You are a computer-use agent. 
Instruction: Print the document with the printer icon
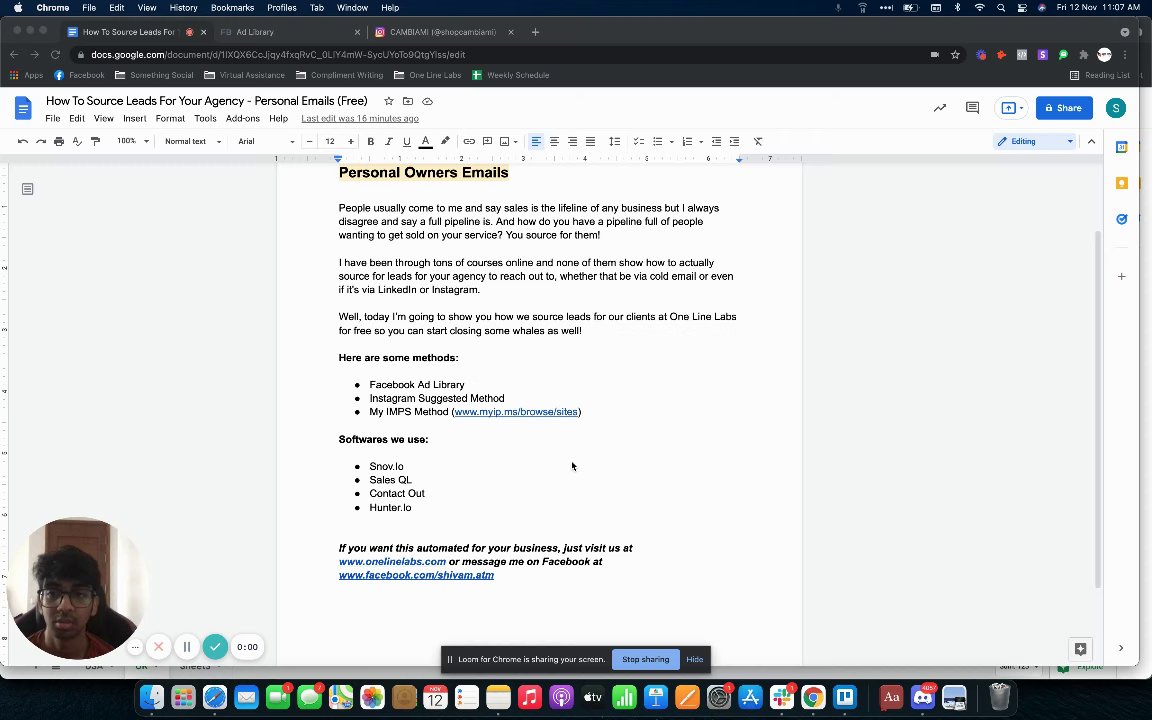tap(59, 141)
